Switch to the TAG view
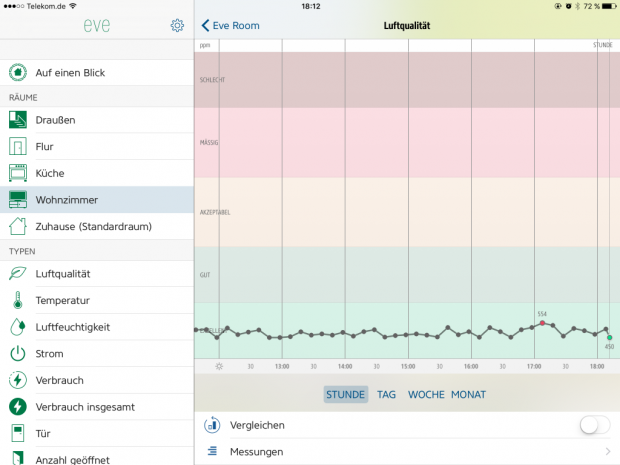Viewport: 620px width, 465px height. 386,394
